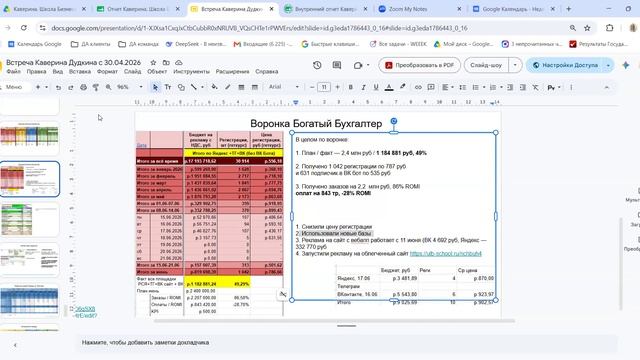Star the presentation document
The image size is (640, 360).
pos(153,62)
